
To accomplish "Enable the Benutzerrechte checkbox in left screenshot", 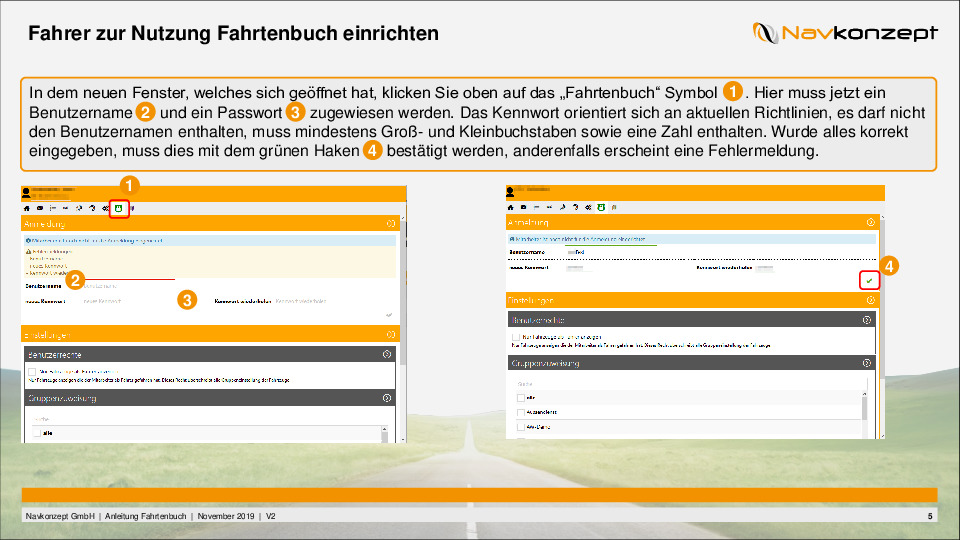I will 32,371.
